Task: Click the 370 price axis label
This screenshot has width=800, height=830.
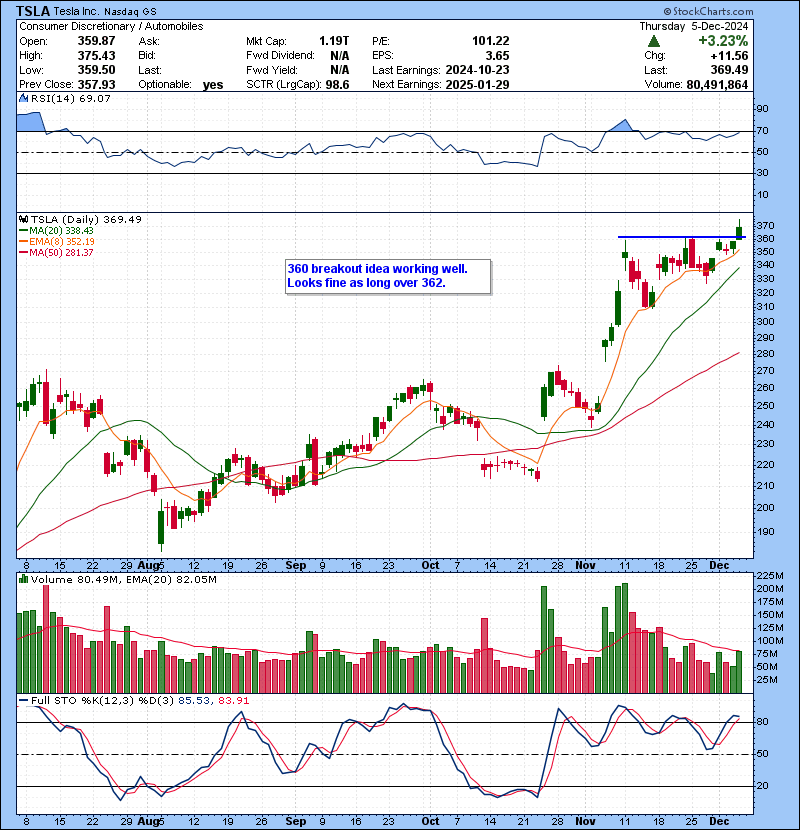Action: pos(765,225)
